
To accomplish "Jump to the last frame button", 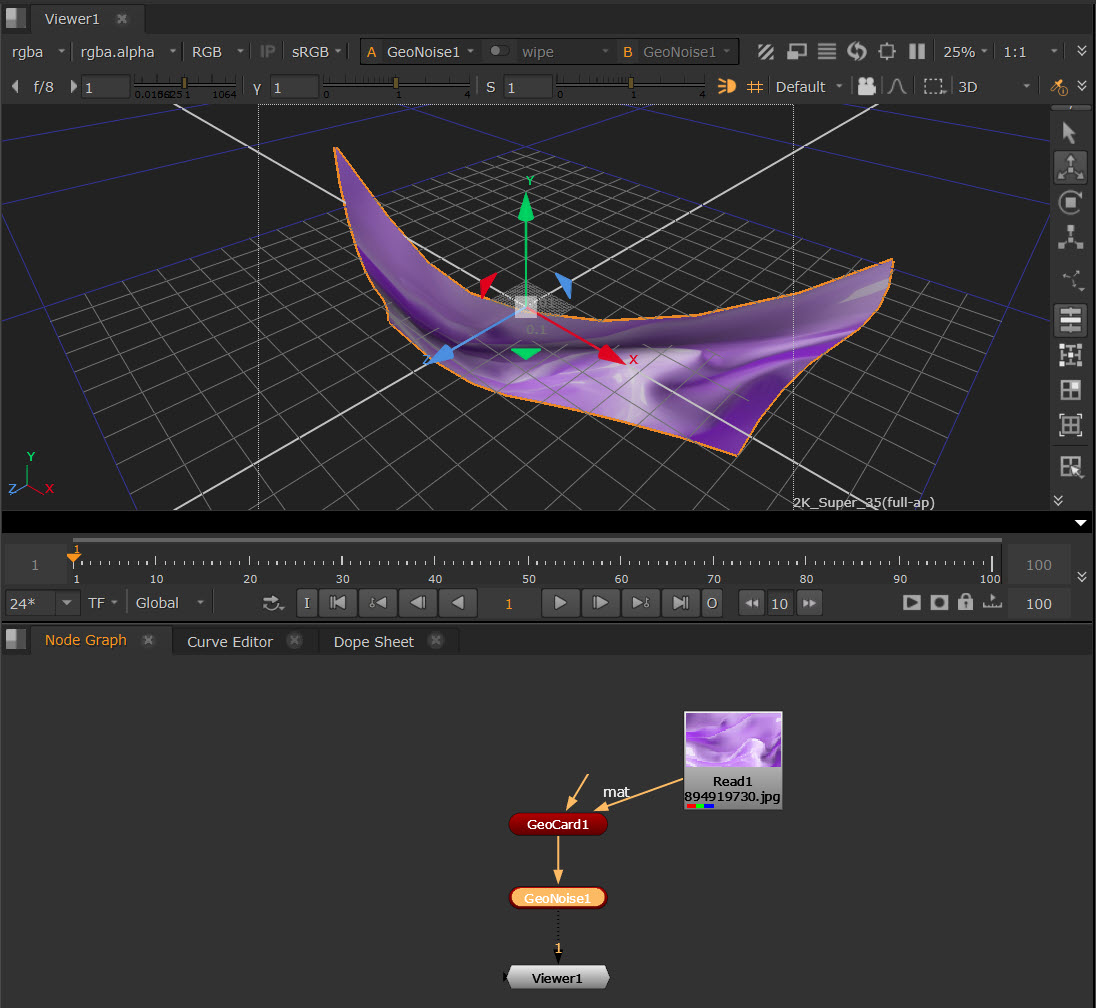I will point(680,603).
